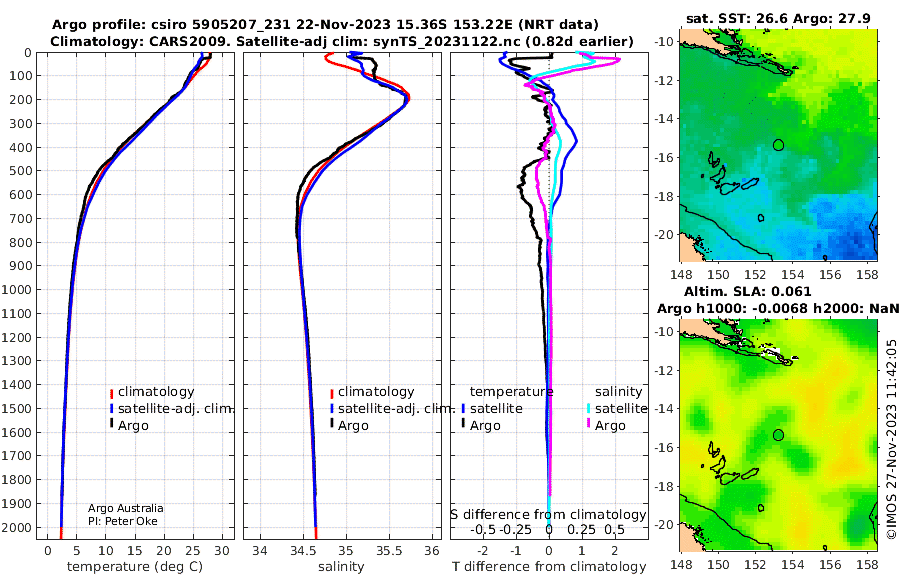Viewport: 900px width, 580px height.
Task: Click the 1000 depth tick label
Action: point(16,290)
